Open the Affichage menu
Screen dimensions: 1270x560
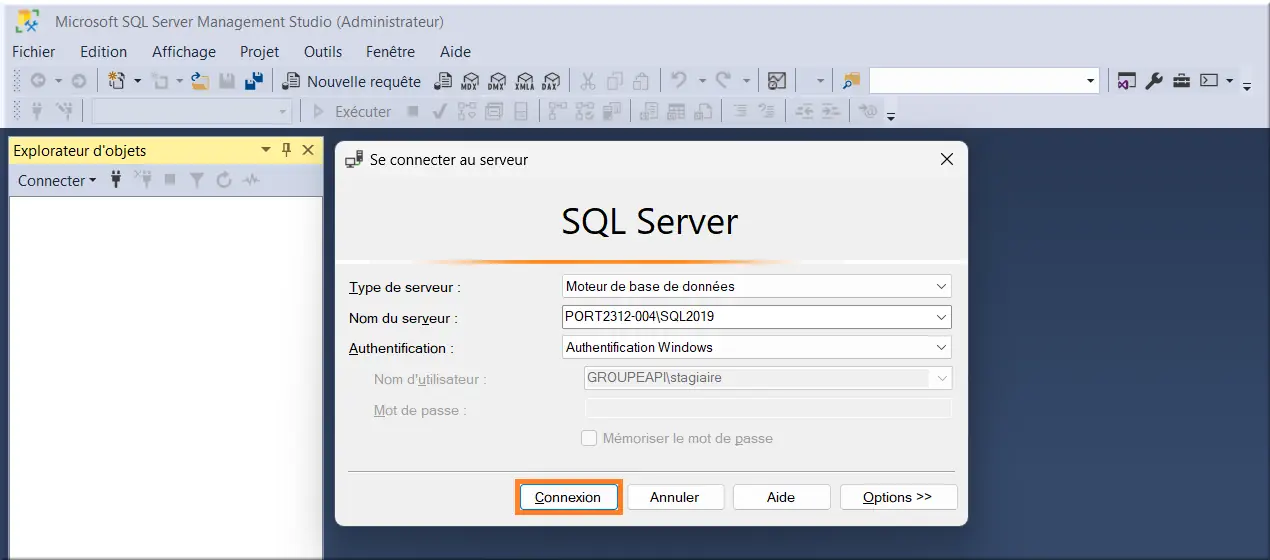[x=184, y=52]
